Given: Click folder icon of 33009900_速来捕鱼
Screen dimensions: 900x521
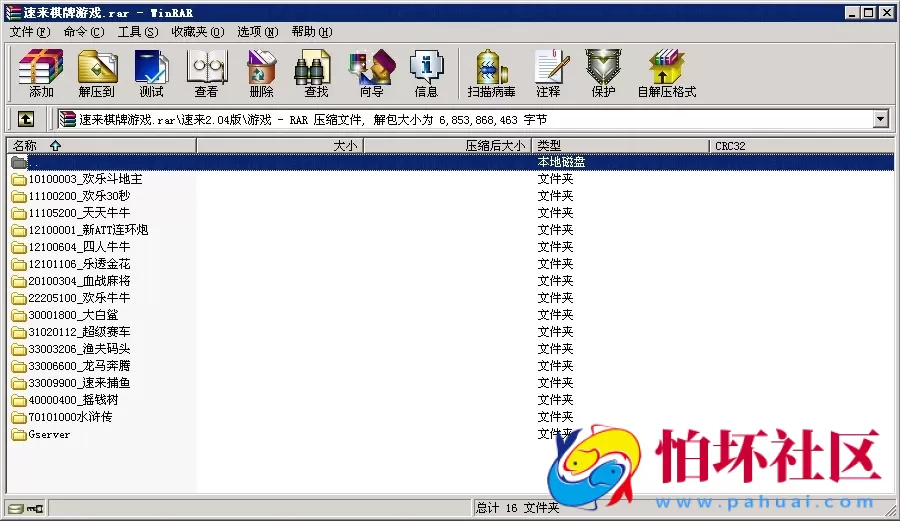Looking at the screenshot, I should click(x=19, y=383).
